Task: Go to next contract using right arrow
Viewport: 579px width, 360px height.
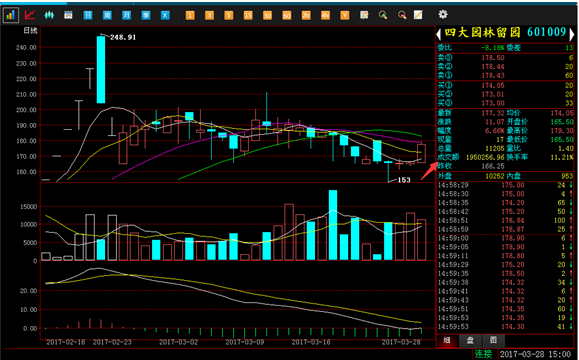Action: pos(572,34)
